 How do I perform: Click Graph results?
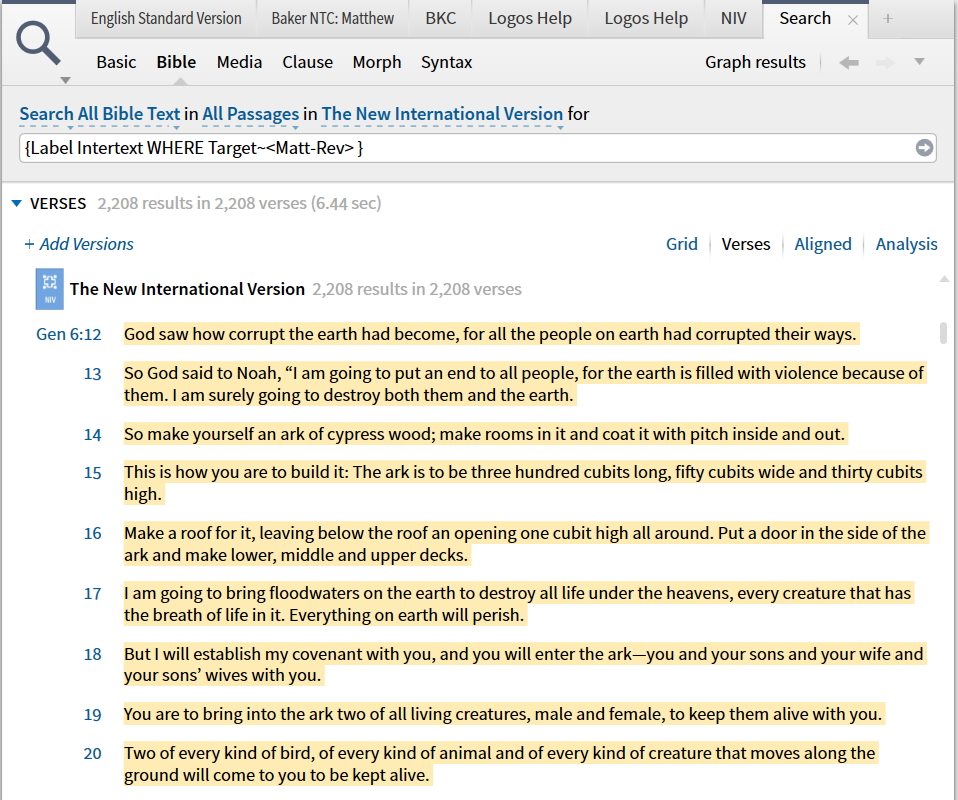coord(755,62)
